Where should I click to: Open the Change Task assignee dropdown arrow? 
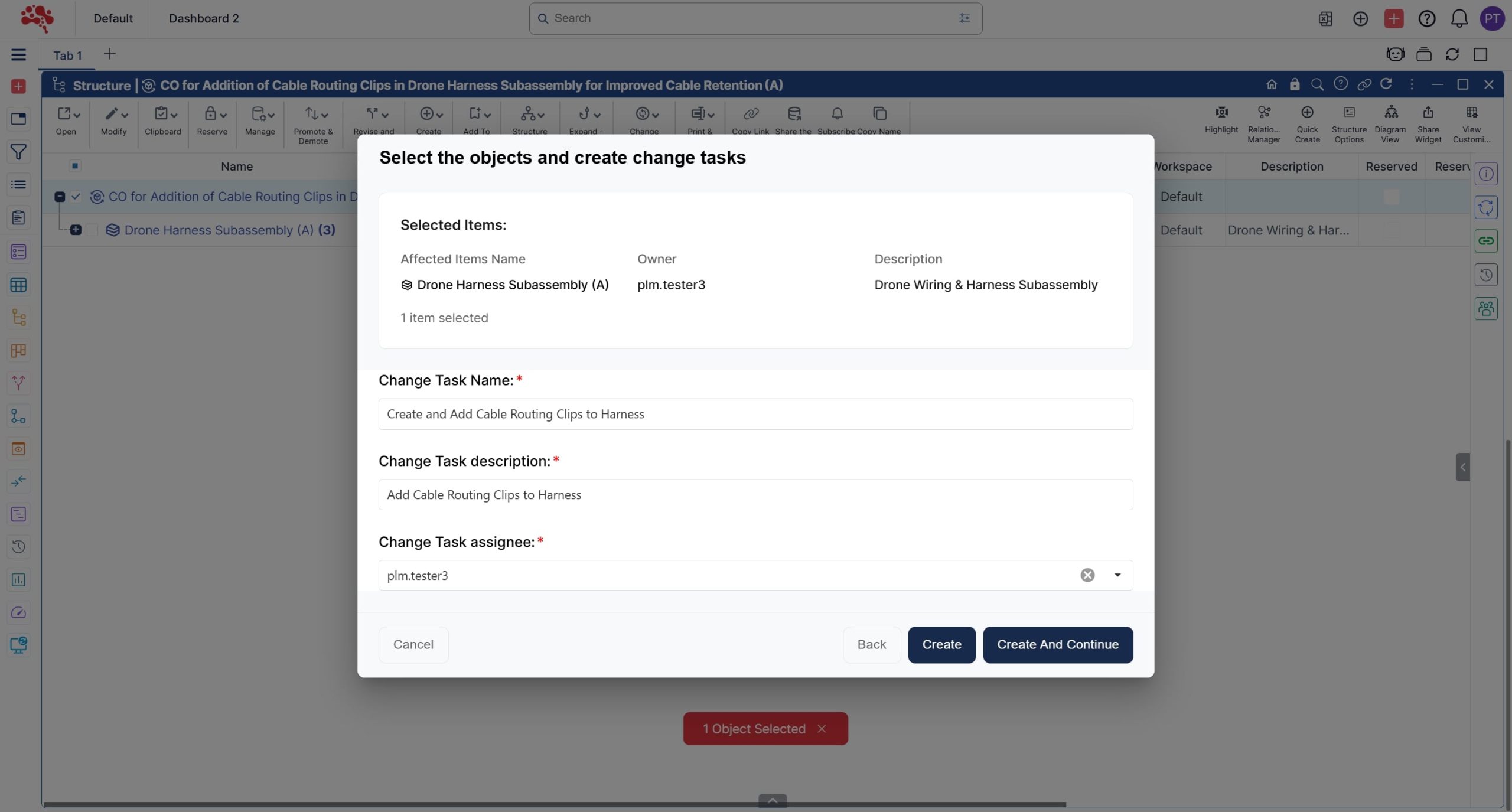click(x=1117, y=575)
